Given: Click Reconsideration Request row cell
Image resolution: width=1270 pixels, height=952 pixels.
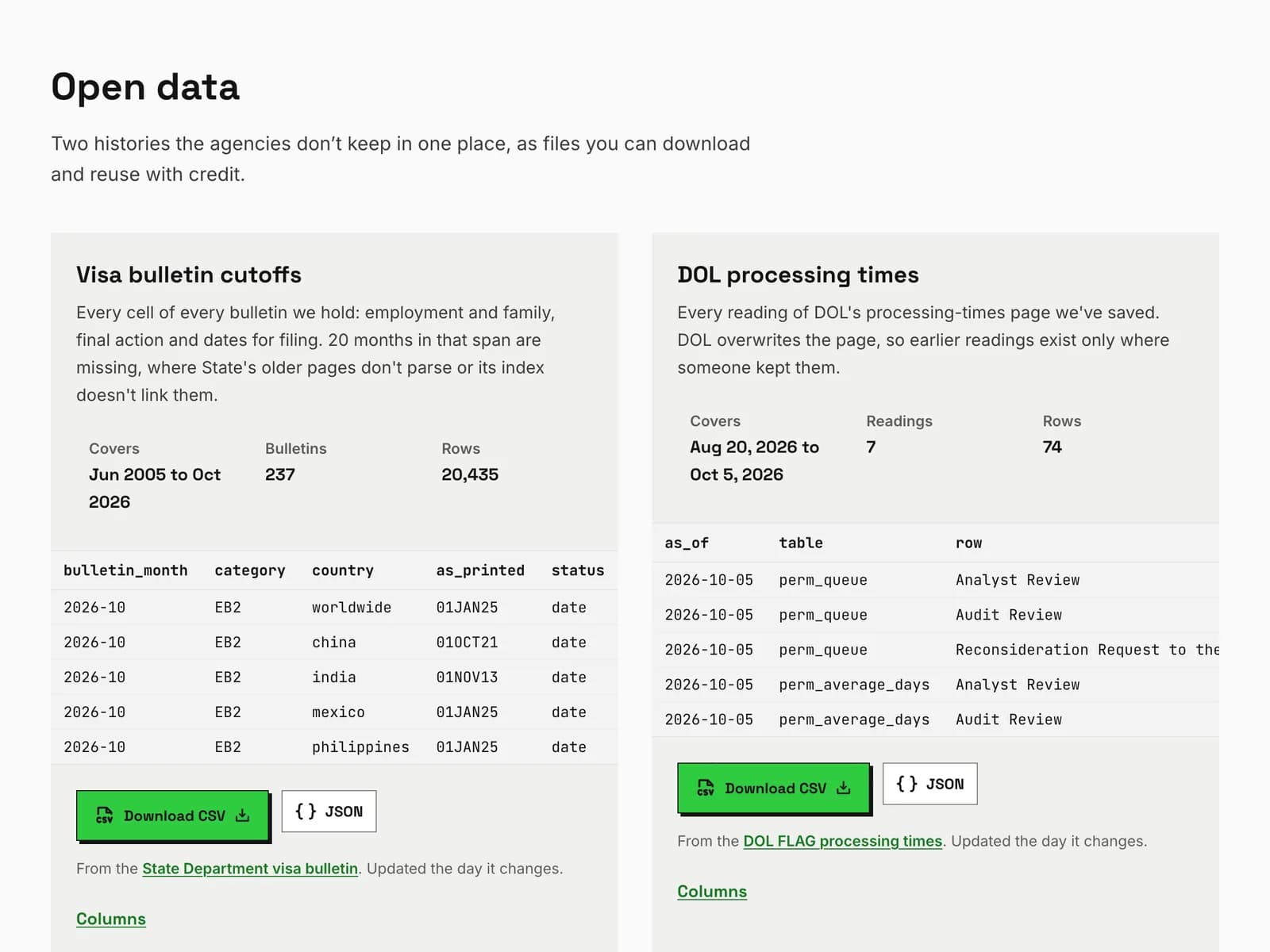Looking at the screenshot, I should click(1087, 650).
